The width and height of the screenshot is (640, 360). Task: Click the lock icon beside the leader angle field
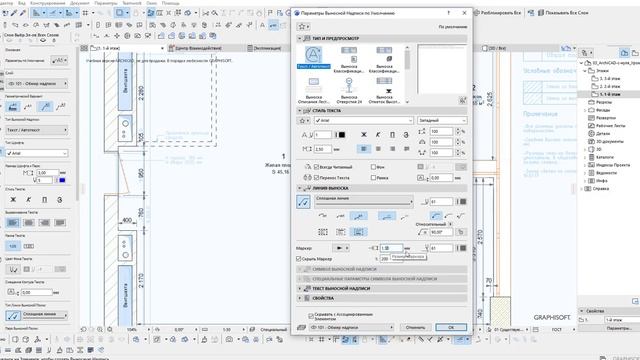461,232
